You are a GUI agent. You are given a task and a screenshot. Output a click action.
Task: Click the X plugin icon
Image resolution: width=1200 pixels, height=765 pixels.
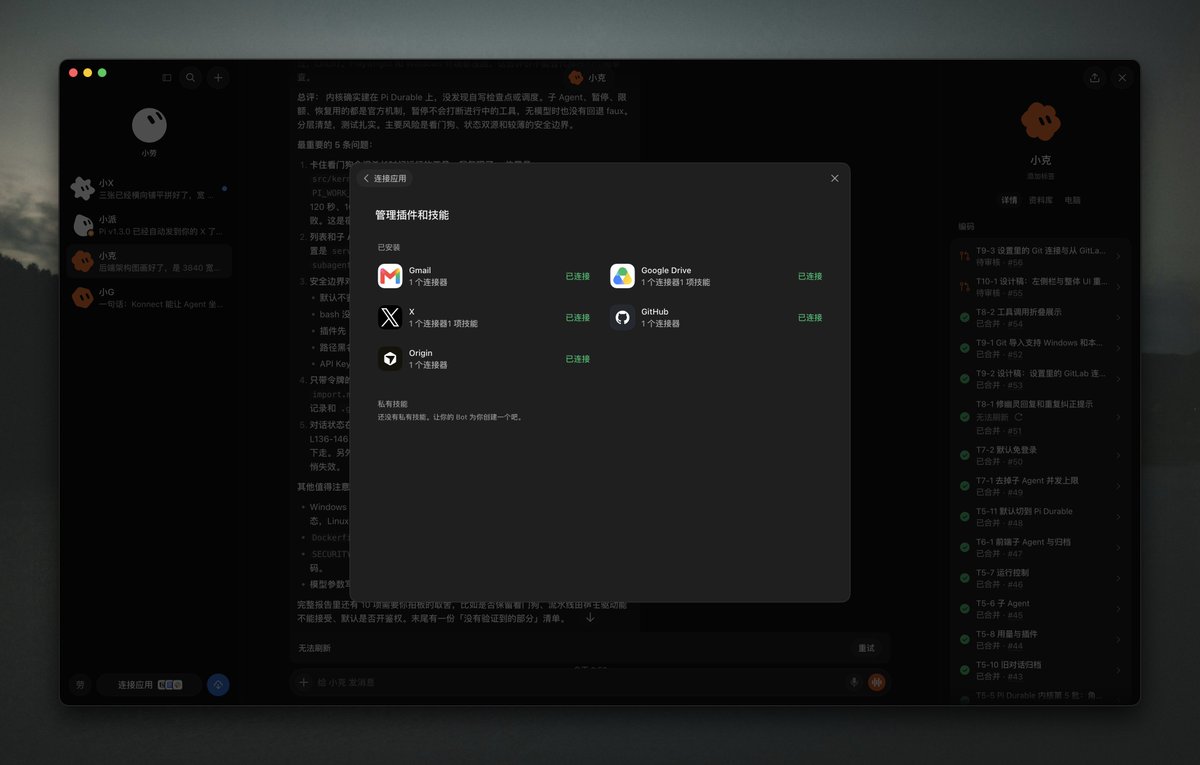coord(390,318)
